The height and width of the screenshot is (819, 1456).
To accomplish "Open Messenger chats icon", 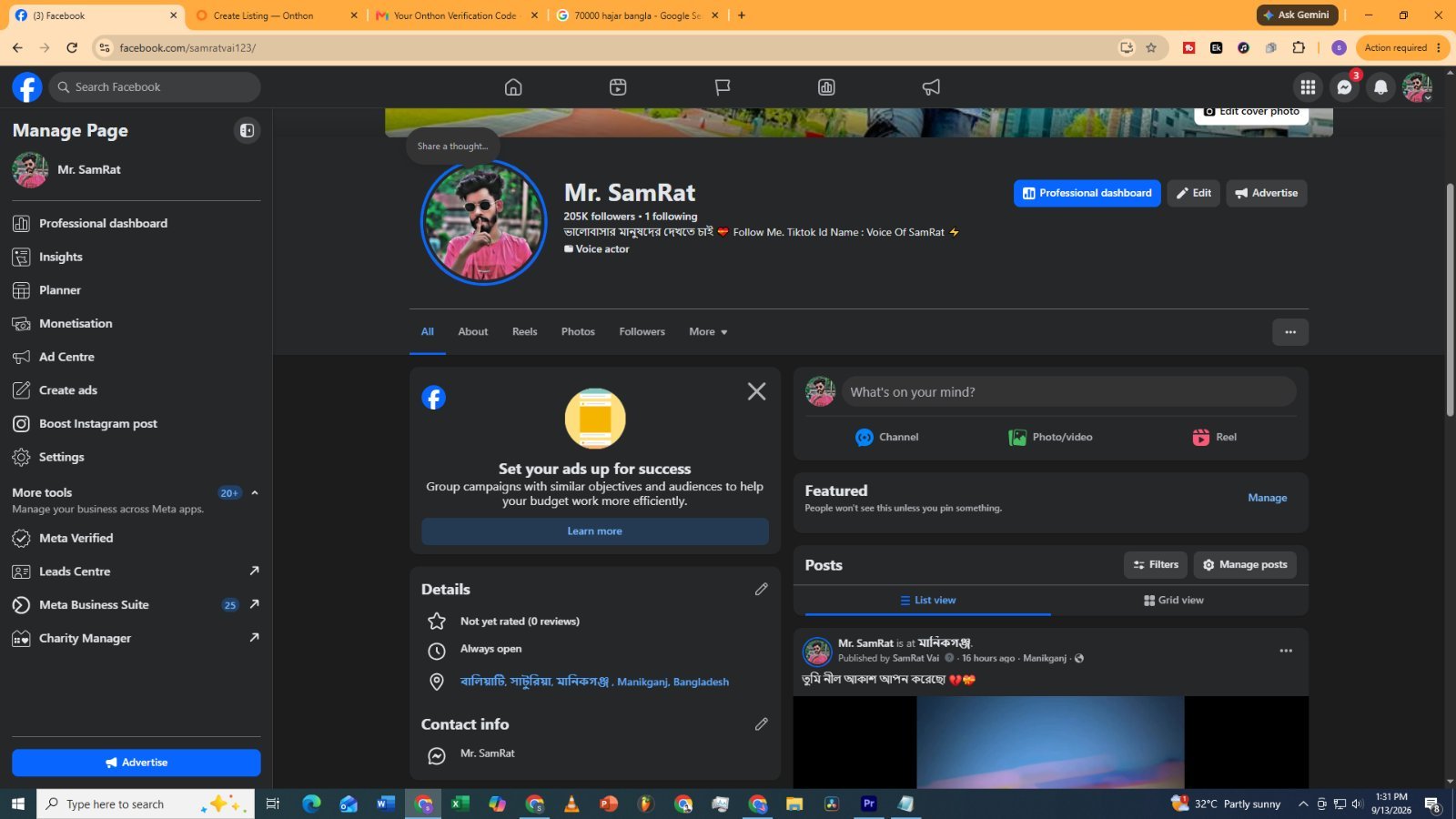I will coord(1344,87).
